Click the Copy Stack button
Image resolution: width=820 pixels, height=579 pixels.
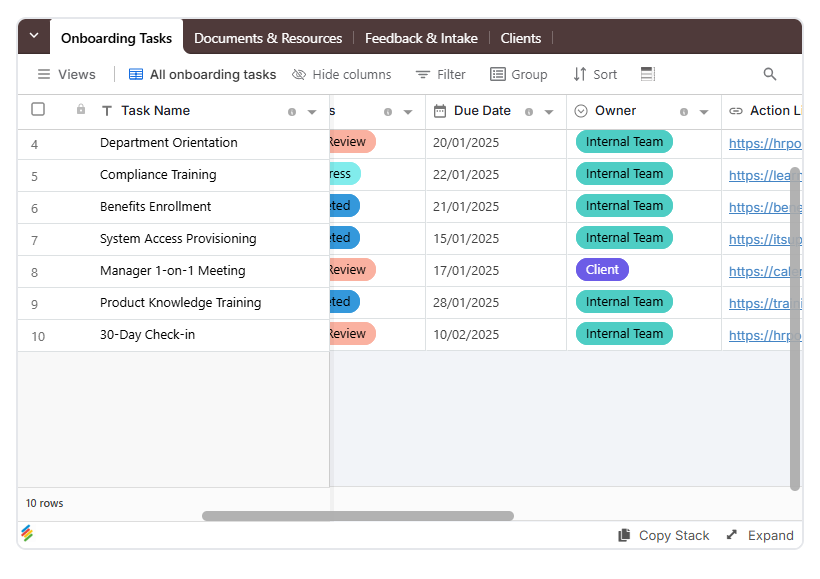click(x=664, y=535)
